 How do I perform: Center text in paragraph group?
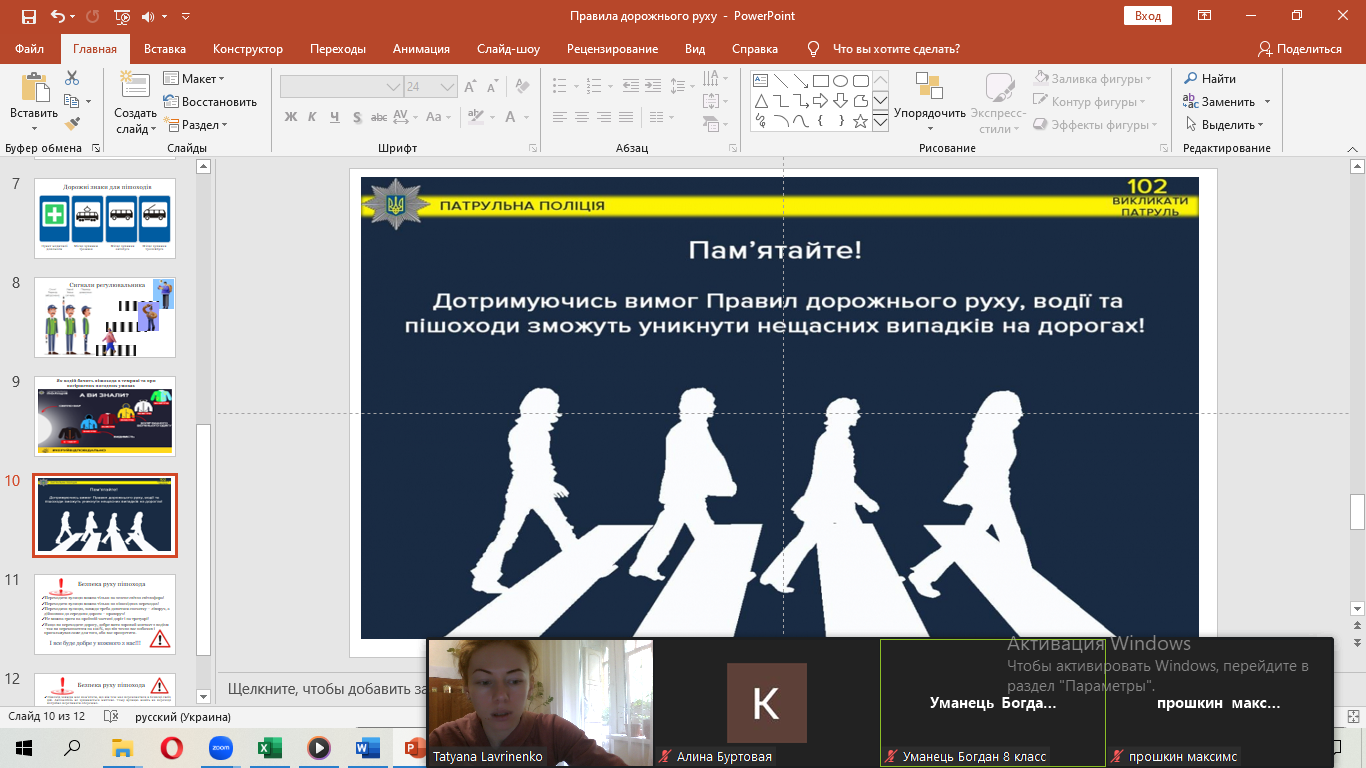582,116
